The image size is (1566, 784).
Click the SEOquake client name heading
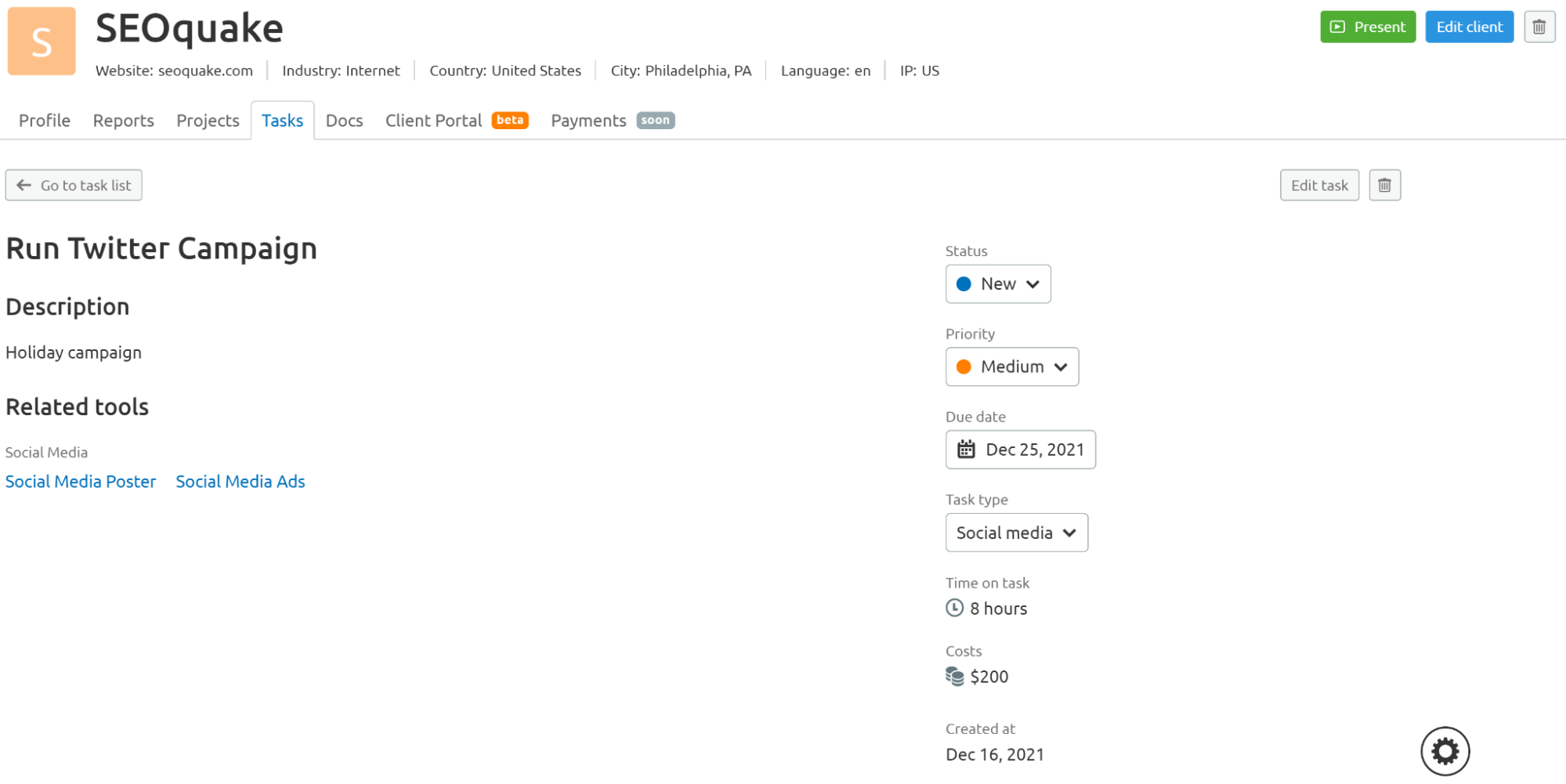(x=189, y=28)
